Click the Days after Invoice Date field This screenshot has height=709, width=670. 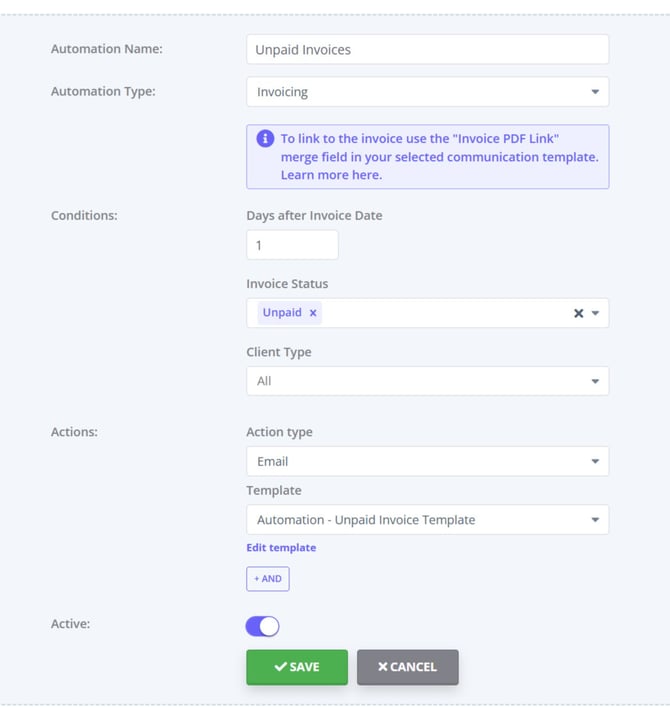pos(292,245)
